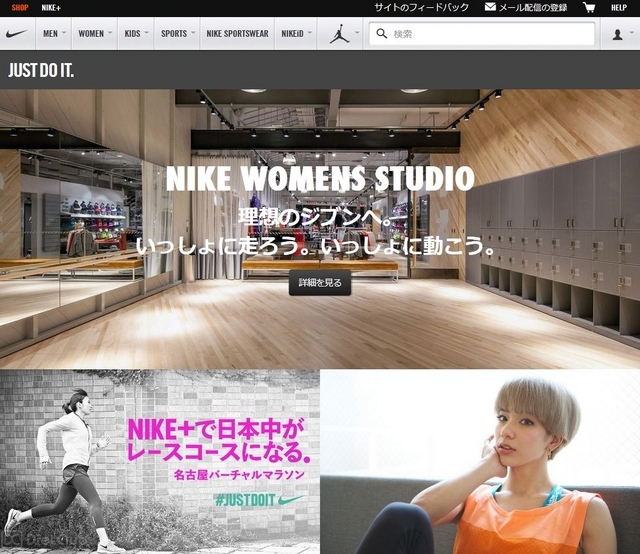640x554 pixels.
Task: Open the Jordan Jumpman brand icon
Action: point(338,34)
